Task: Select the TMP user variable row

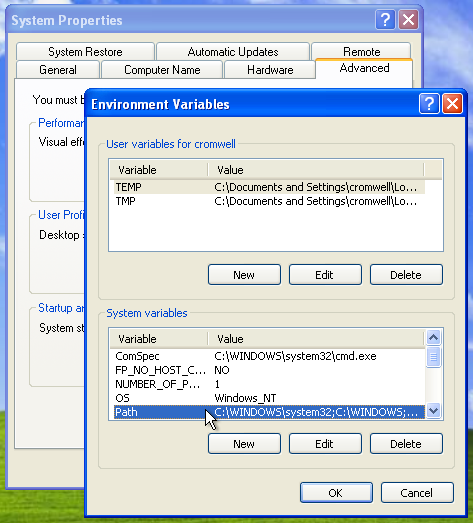Action: pyautogui.click(x=270, y=201)
